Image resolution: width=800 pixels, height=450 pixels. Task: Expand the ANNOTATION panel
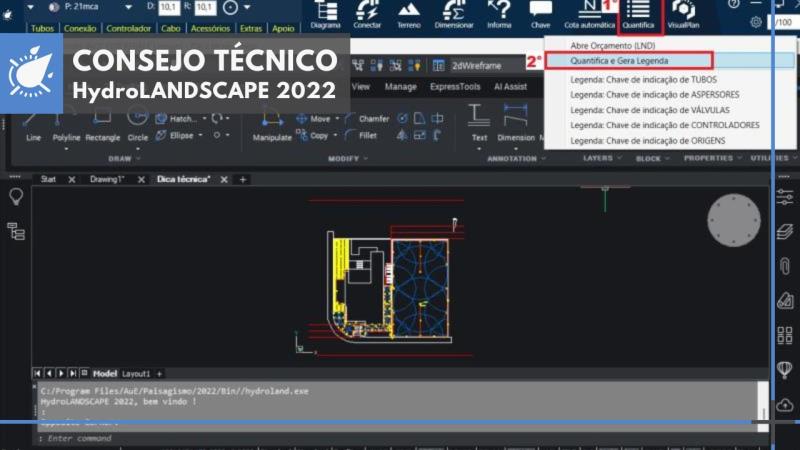(x=516, y=159)
